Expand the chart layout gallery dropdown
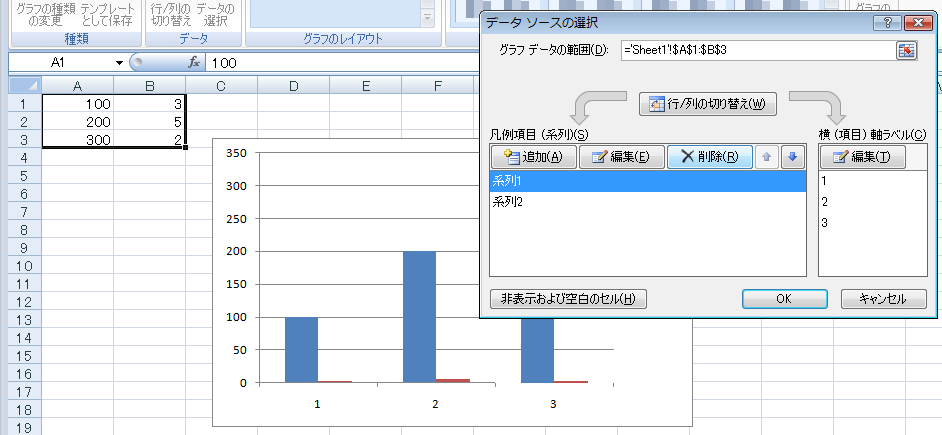This screenshot has height=435, width=942. [x=427, y=18]
